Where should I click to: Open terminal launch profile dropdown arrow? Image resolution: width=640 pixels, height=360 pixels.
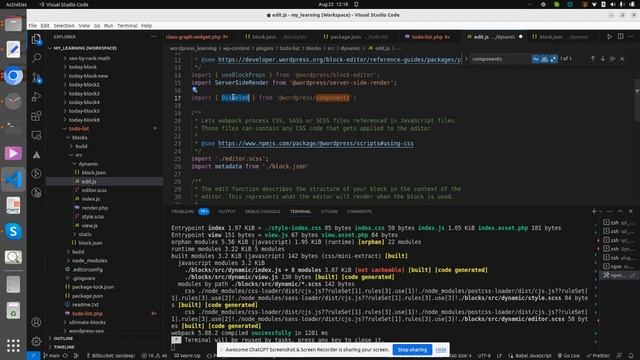click(x=600, y=211)
